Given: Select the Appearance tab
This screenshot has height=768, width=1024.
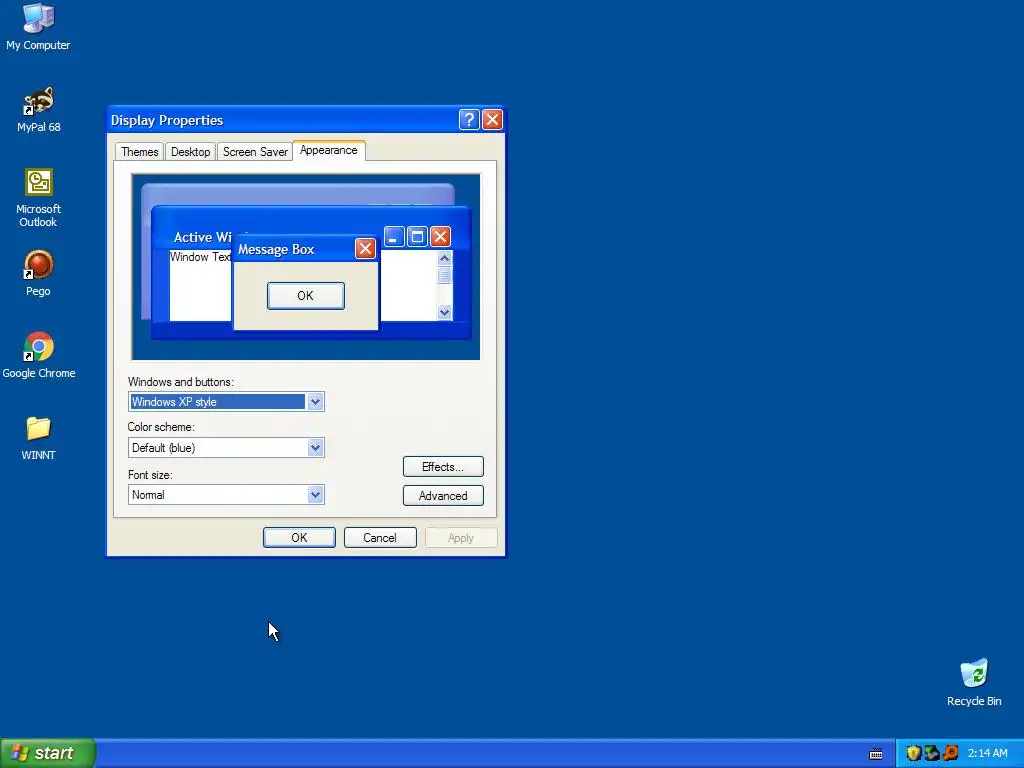Looking at the screenshot, I should point(328,150).
